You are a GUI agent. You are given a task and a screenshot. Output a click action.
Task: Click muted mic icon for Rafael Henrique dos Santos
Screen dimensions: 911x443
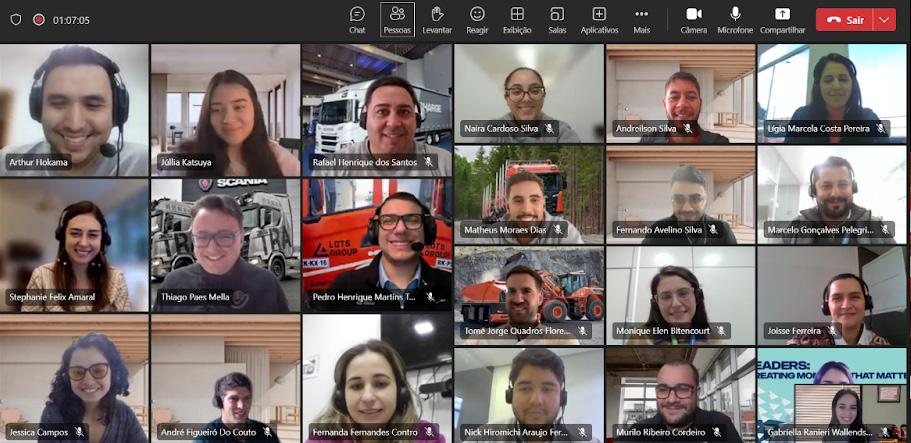click(428, 162)
